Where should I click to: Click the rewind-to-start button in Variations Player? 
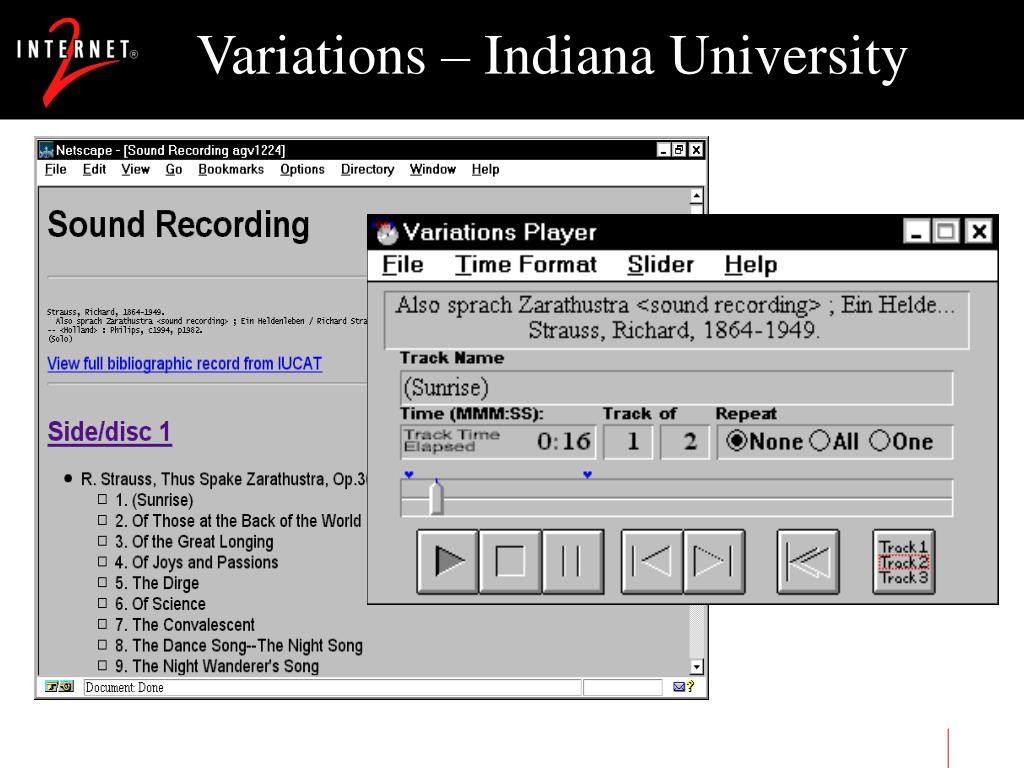(x=808, y=562)
